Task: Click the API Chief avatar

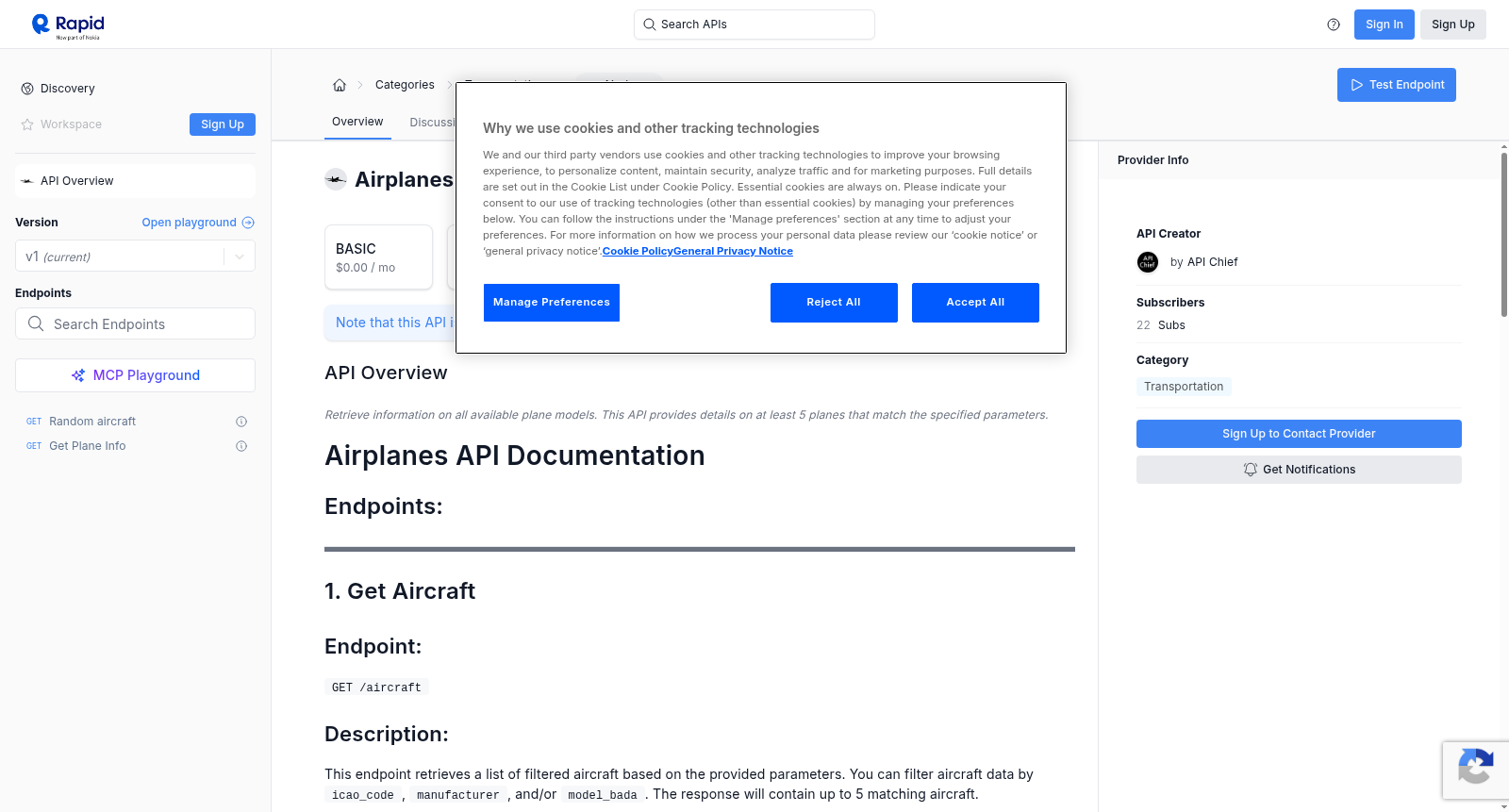Action: pyautogui.click(x=1148, y=262)
